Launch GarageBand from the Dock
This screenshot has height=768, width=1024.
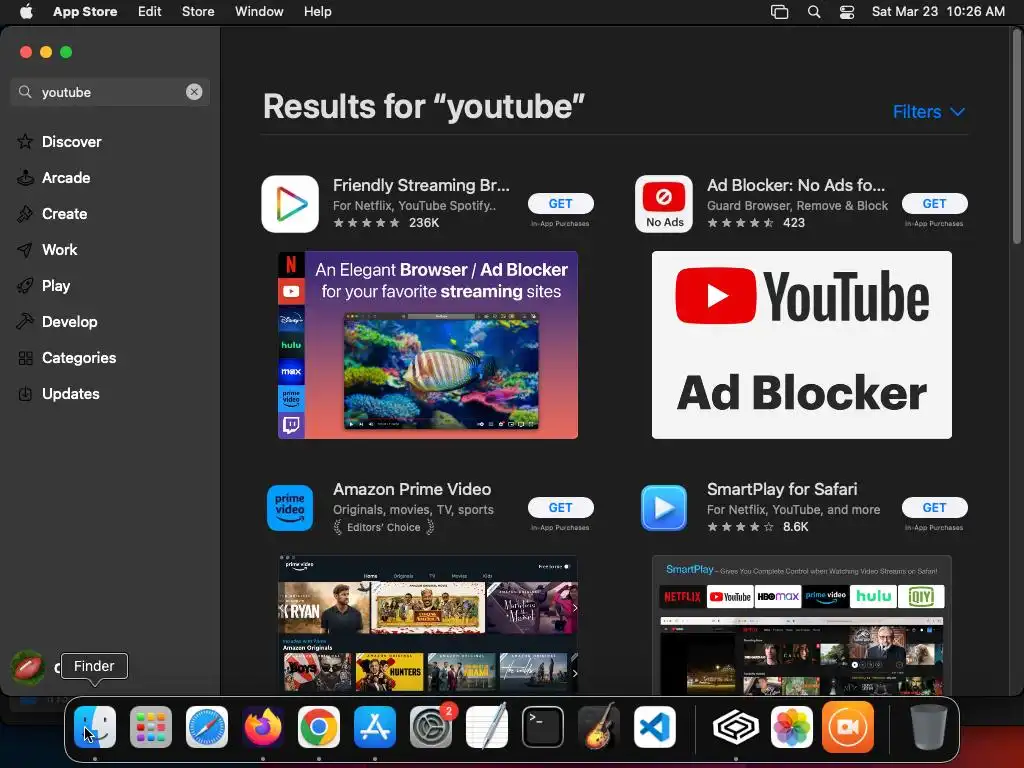(598, 726)
